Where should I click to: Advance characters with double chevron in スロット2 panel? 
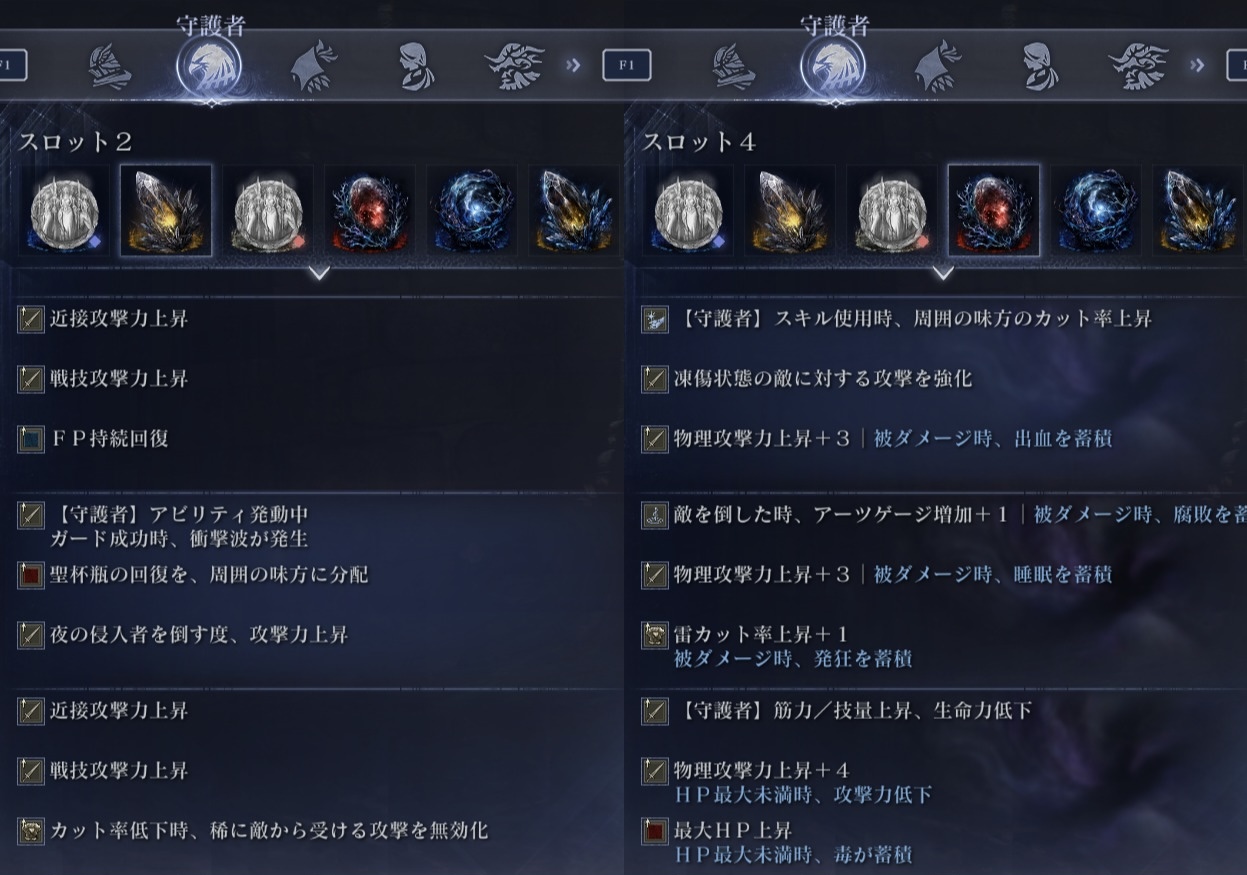[572, 66]
